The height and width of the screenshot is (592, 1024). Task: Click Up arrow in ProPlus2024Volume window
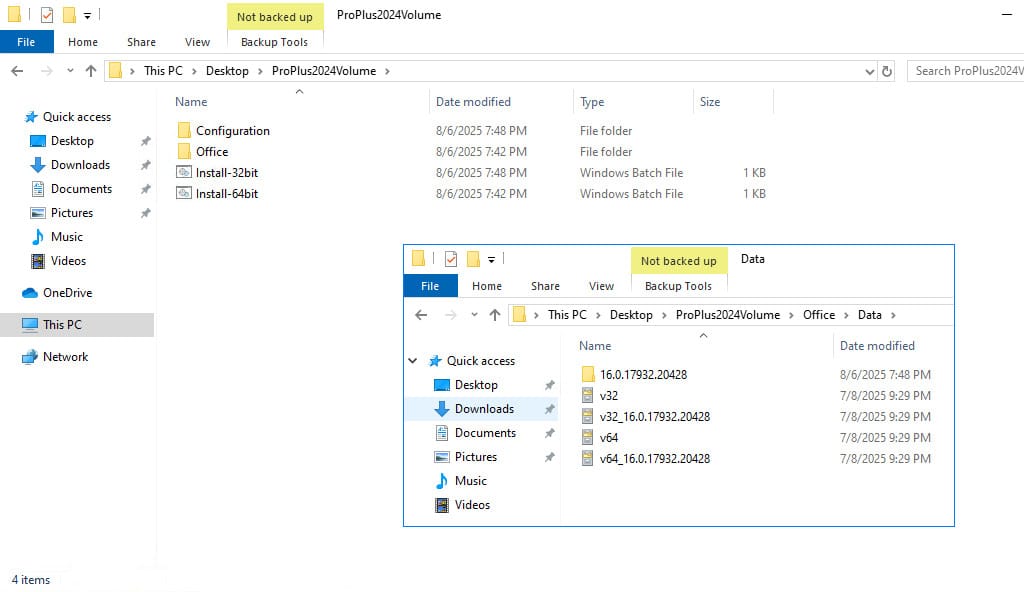[x=91, y=71]
